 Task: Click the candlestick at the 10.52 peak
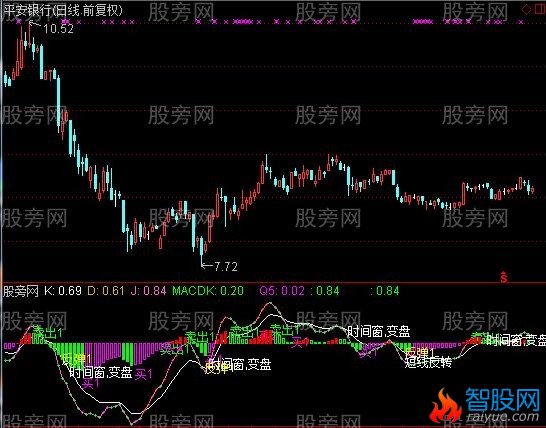(29, 36)
